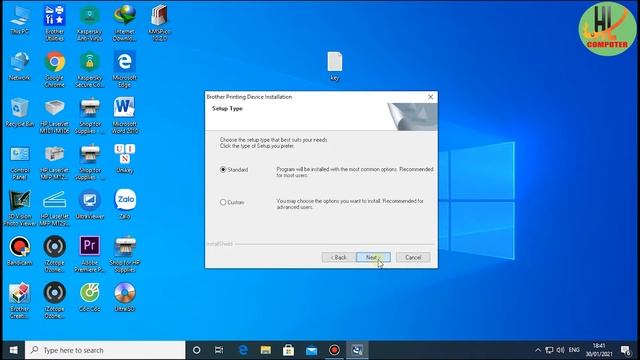640x360 pixels.
Task: Open This PC desktop icon
Action: 20,20
